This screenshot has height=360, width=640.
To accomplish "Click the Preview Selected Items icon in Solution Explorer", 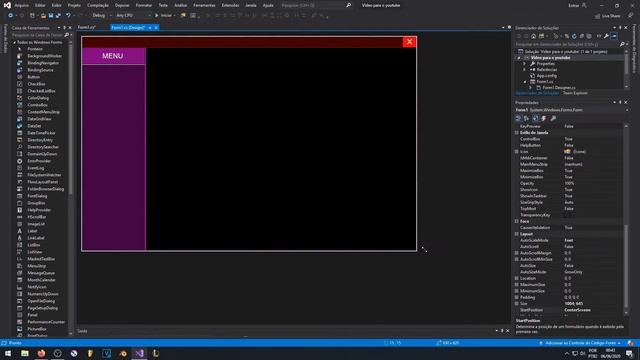I will [614, 36].
